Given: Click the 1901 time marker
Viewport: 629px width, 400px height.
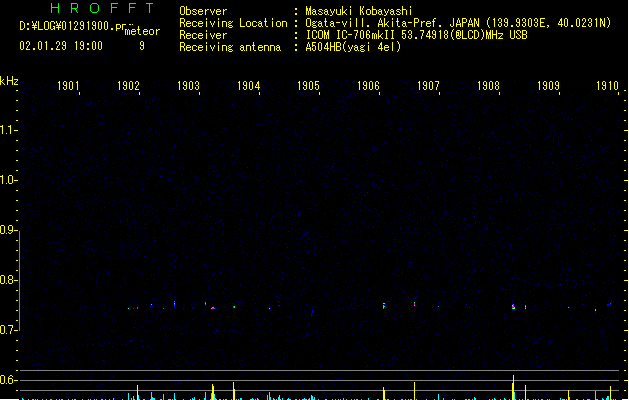Looking at the screenshot, I should [68, 86].
